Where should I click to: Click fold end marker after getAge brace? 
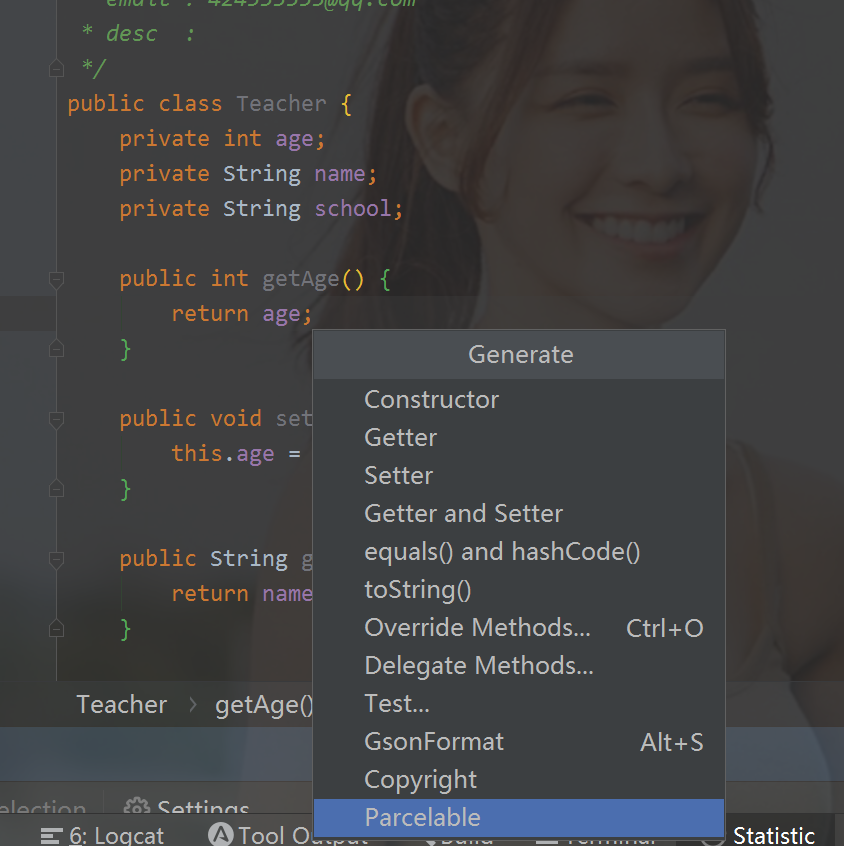[56, 349]
